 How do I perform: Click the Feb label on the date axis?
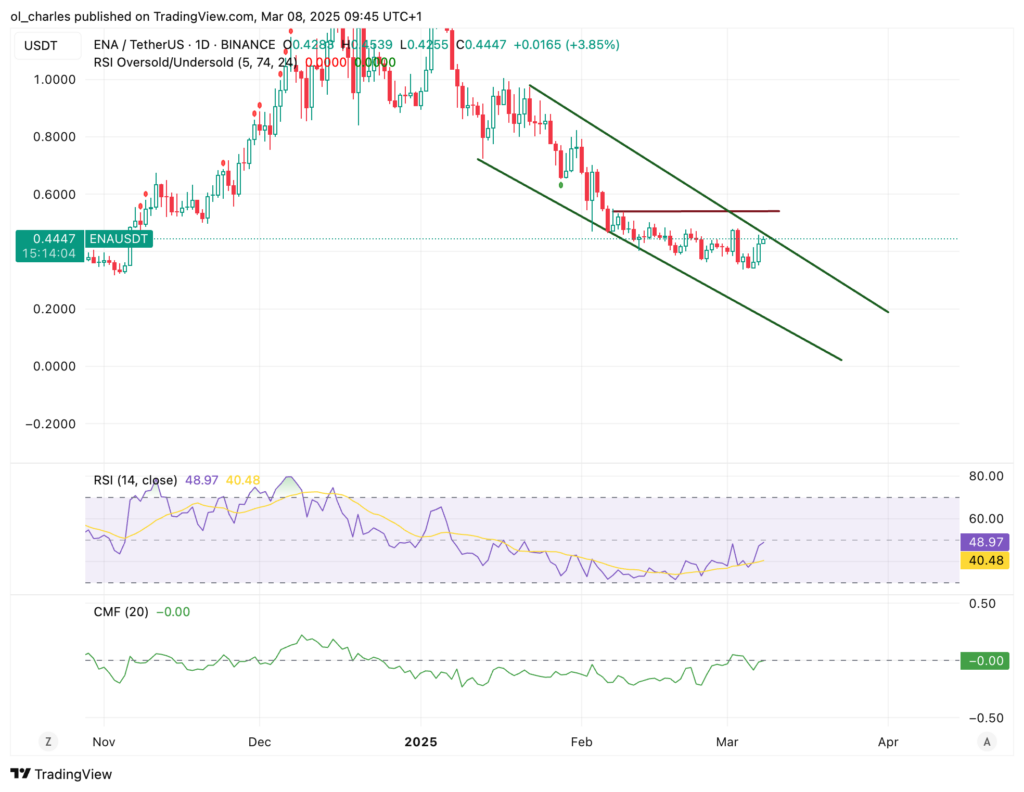click(x=581, y=742)
